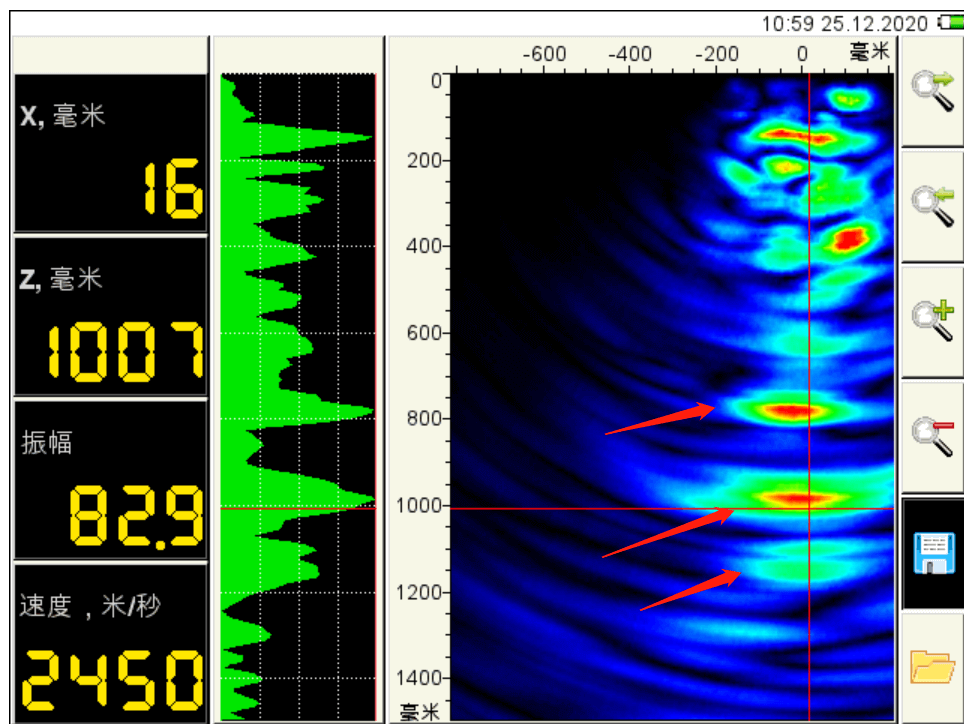Select the Z 毫米 depth readout
The image size is (964, 724).
110,316
